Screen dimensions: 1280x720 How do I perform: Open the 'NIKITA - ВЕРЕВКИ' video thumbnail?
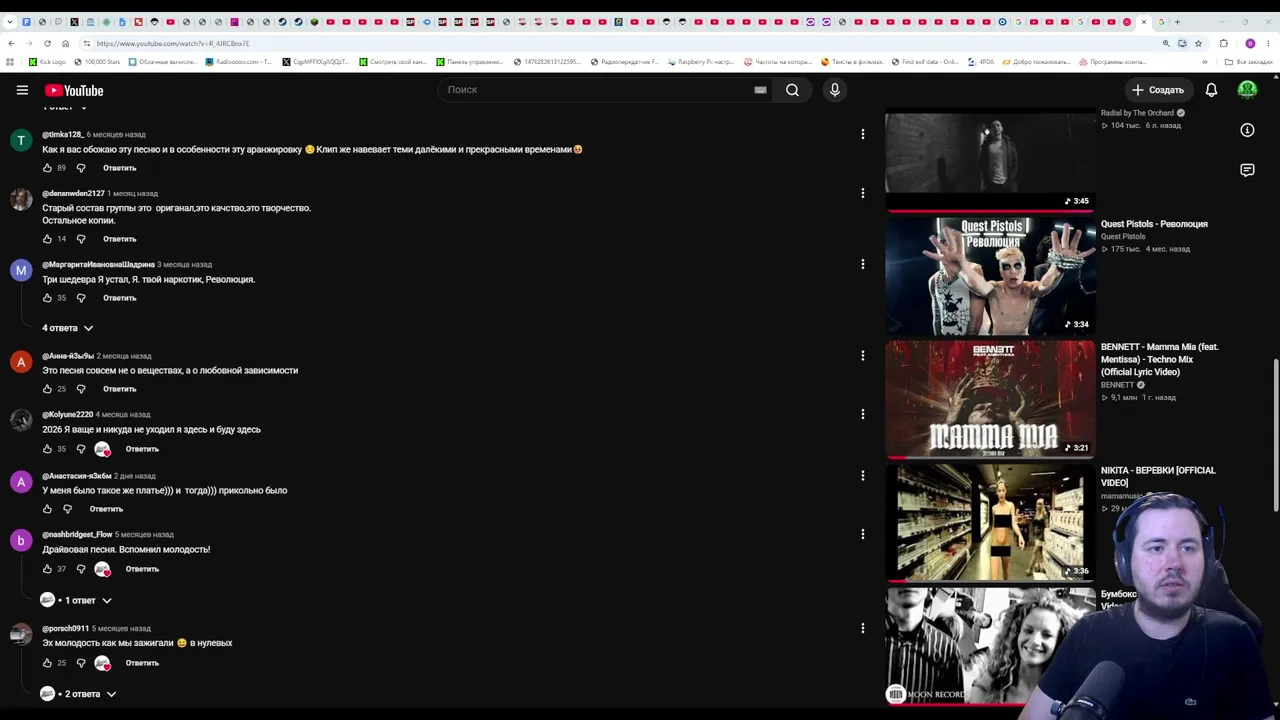(x=990, y=522)
